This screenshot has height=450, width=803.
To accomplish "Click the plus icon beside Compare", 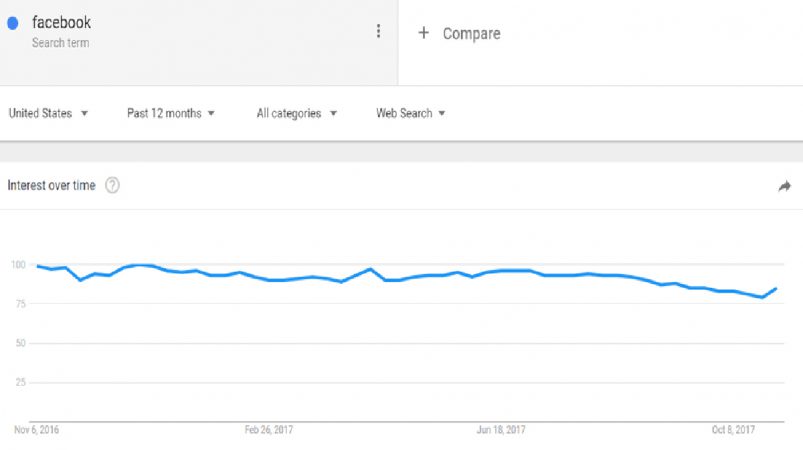I will pyautogui.click(x=424, y=33).
